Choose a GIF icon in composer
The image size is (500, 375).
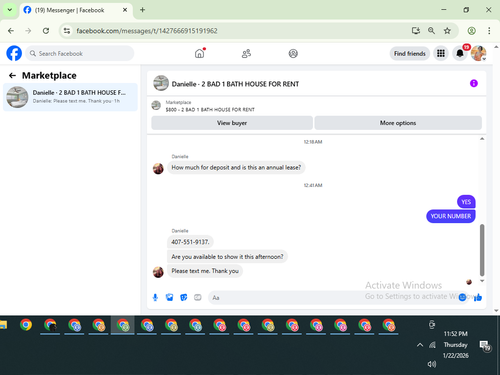click(x=198, y=297)
